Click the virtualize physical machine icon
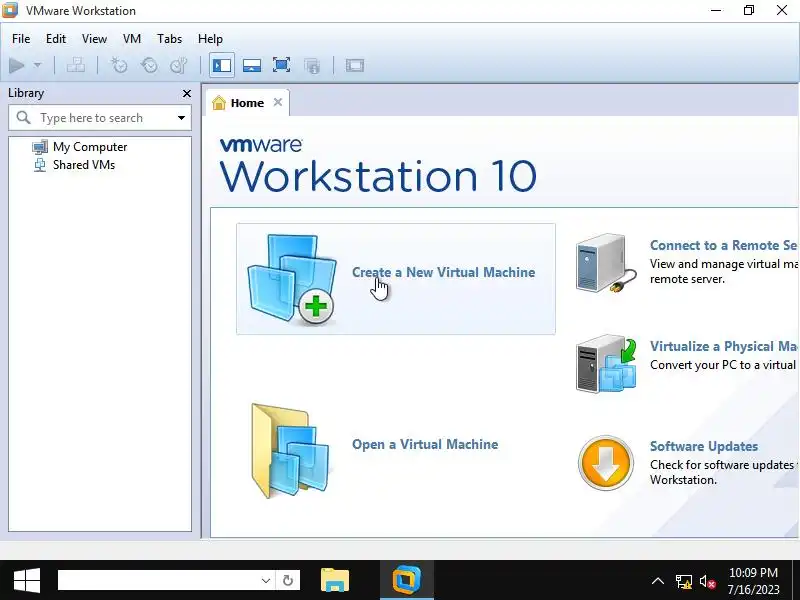 (x=606, y=363)
